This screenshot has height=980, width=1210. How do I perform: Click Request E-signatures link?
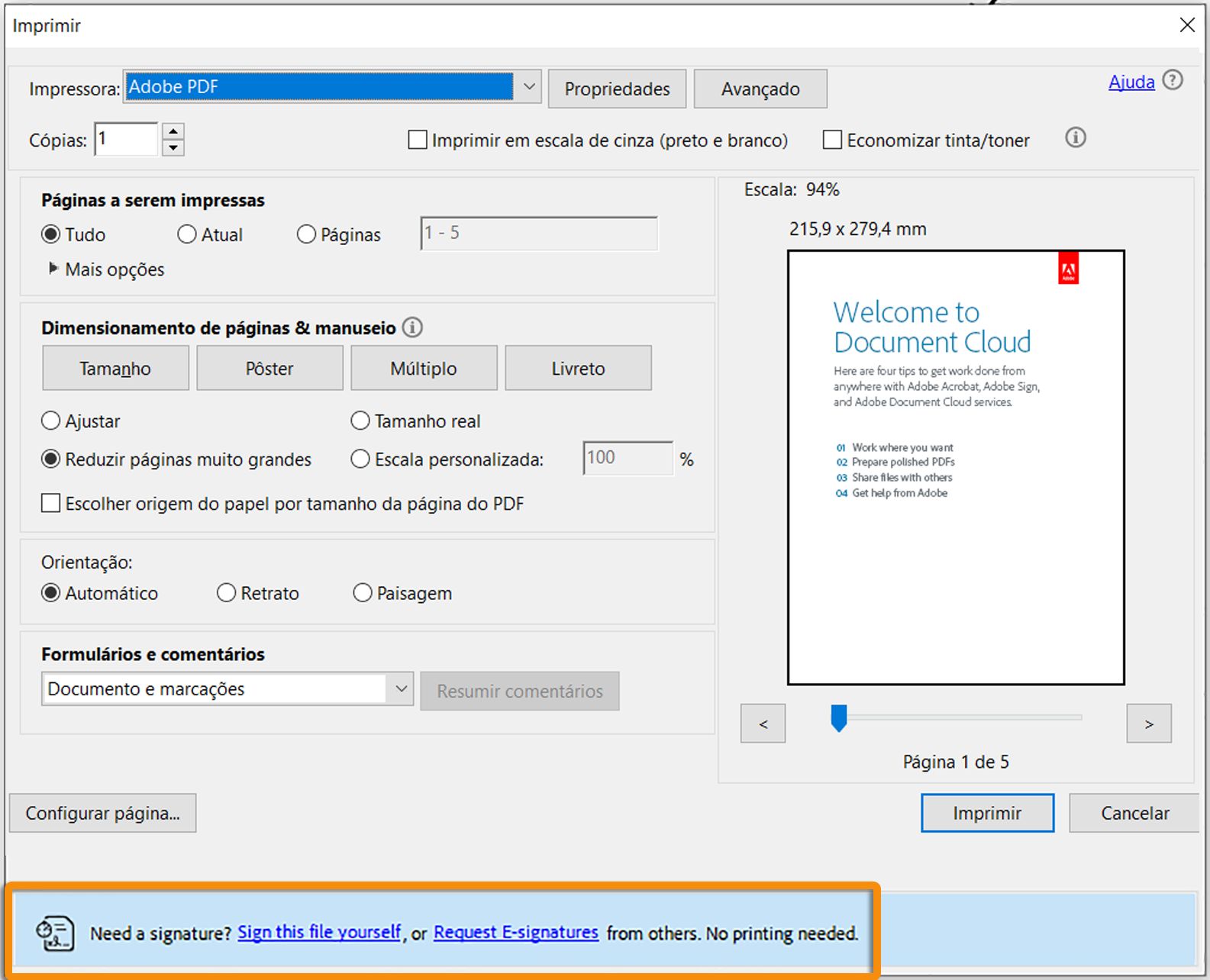coord(516,932)
